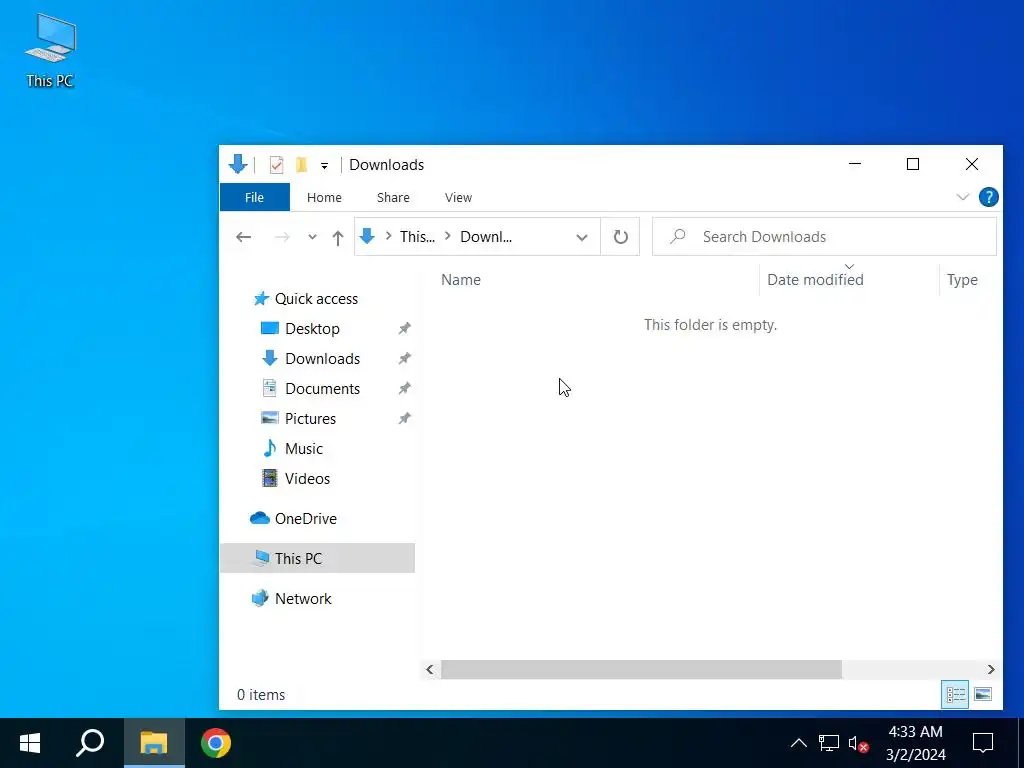Image resolution: width=1024 pixels, height=768 pixels.
Task: Maximize the Downloads window
Action: coord(913,164)
